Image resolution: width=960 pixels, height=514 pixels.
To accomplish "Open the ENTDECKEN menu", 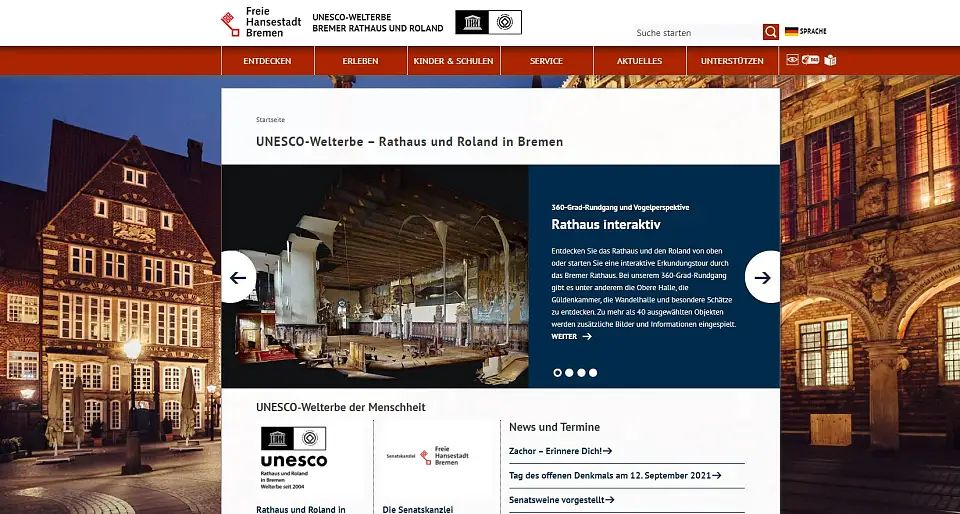I will (268, 61).
